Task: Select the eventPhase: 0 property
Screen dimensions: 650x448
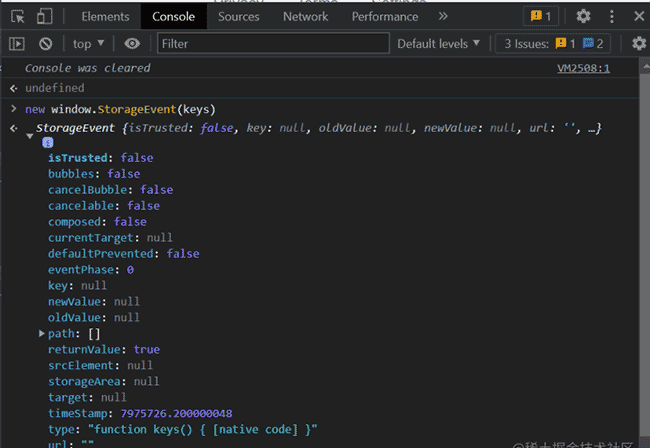Action: (91, 270)
